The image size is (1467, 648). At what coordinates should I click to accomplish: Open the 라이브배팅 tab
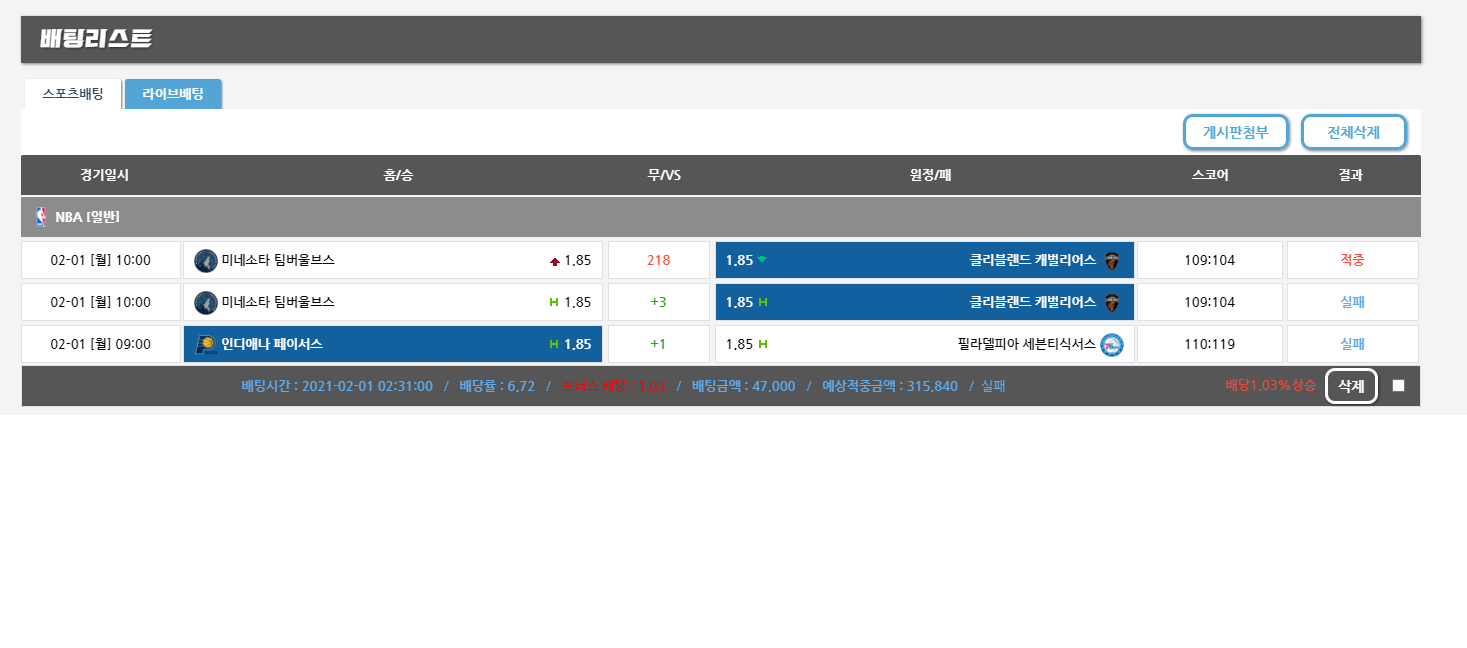tap(173, 94)
